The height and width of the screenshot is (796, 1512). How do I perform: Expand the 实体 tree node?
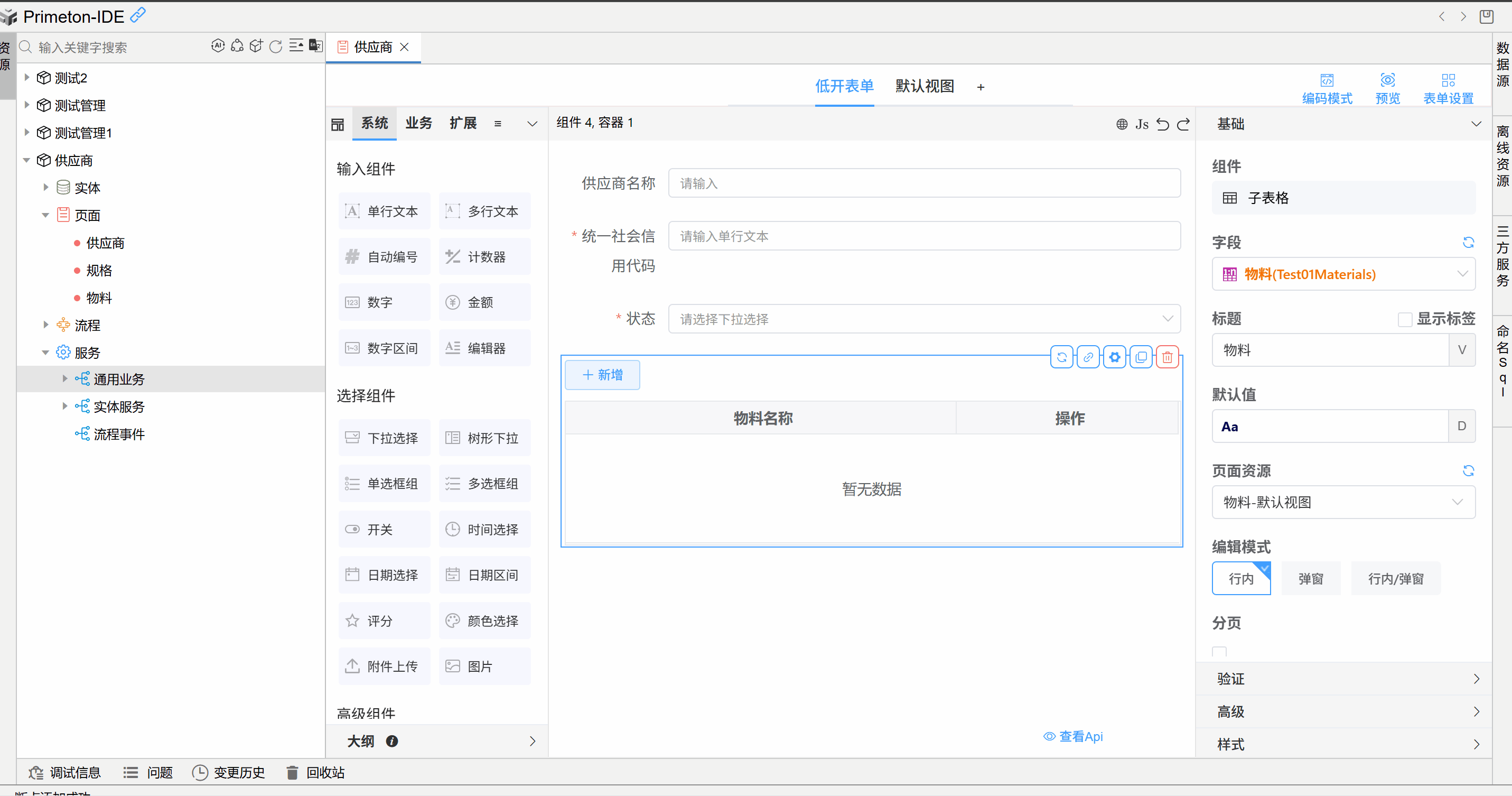[46, 187]
